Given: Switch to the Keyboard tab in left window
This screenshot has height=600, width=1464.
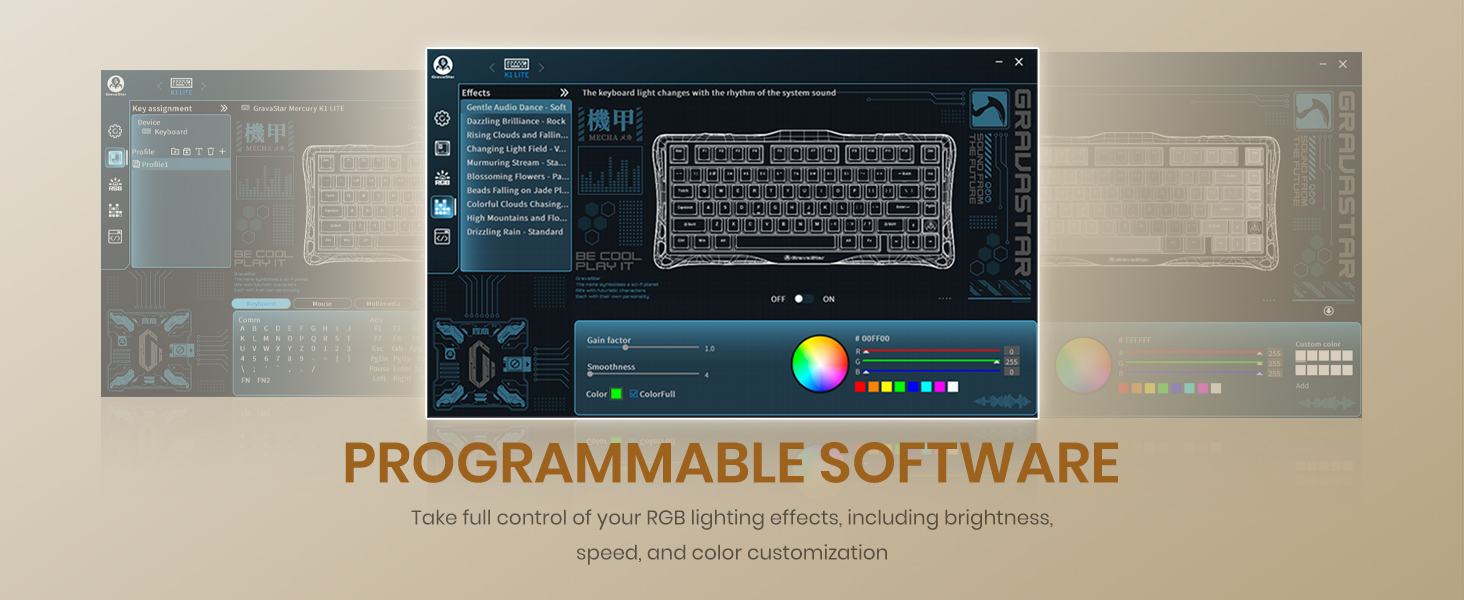Looking at the screenshot, I should click(x=261, y=303).
